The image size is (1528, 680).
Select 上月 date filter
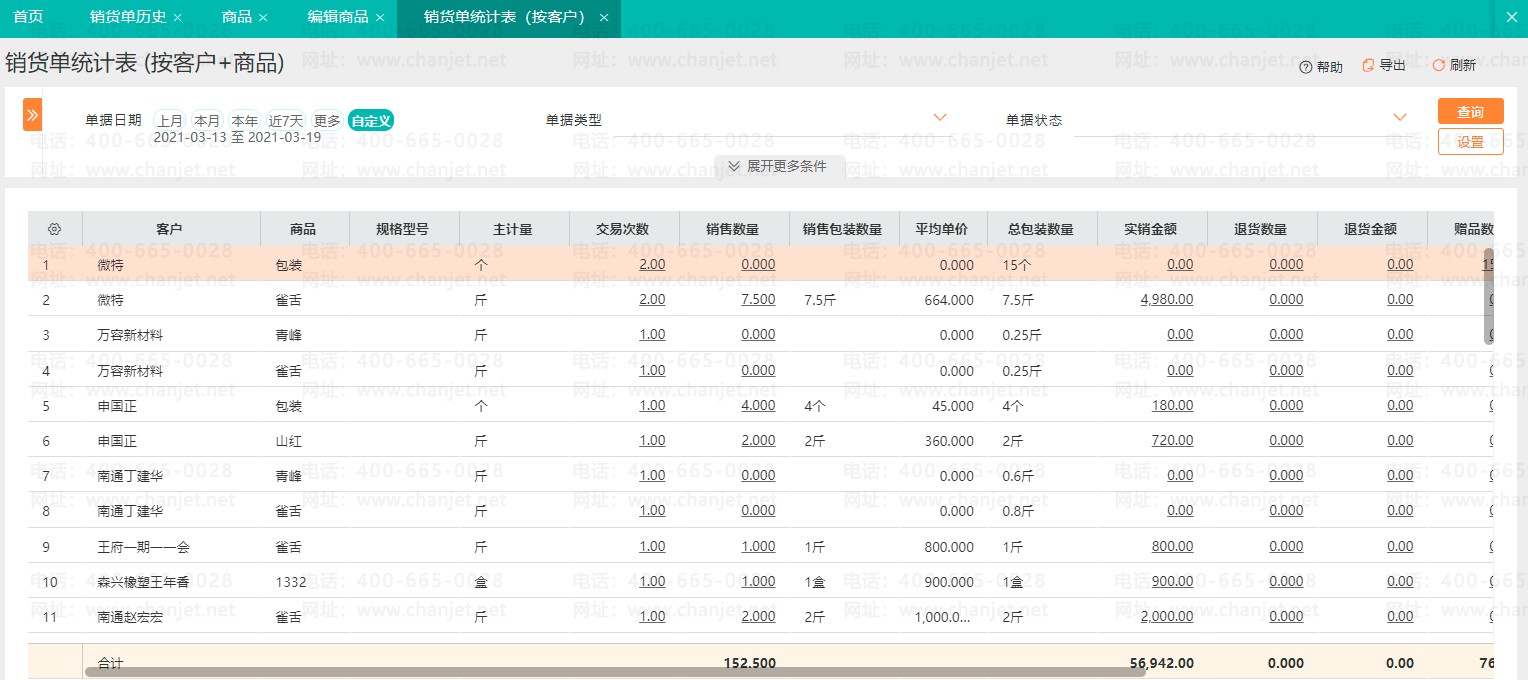[x=170, y=120]
